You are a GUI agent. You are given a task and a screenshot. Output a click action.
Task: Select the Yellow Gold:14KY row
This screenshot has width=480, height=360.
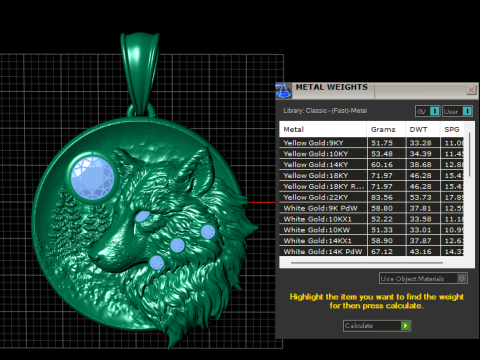[x=371, y=165]
